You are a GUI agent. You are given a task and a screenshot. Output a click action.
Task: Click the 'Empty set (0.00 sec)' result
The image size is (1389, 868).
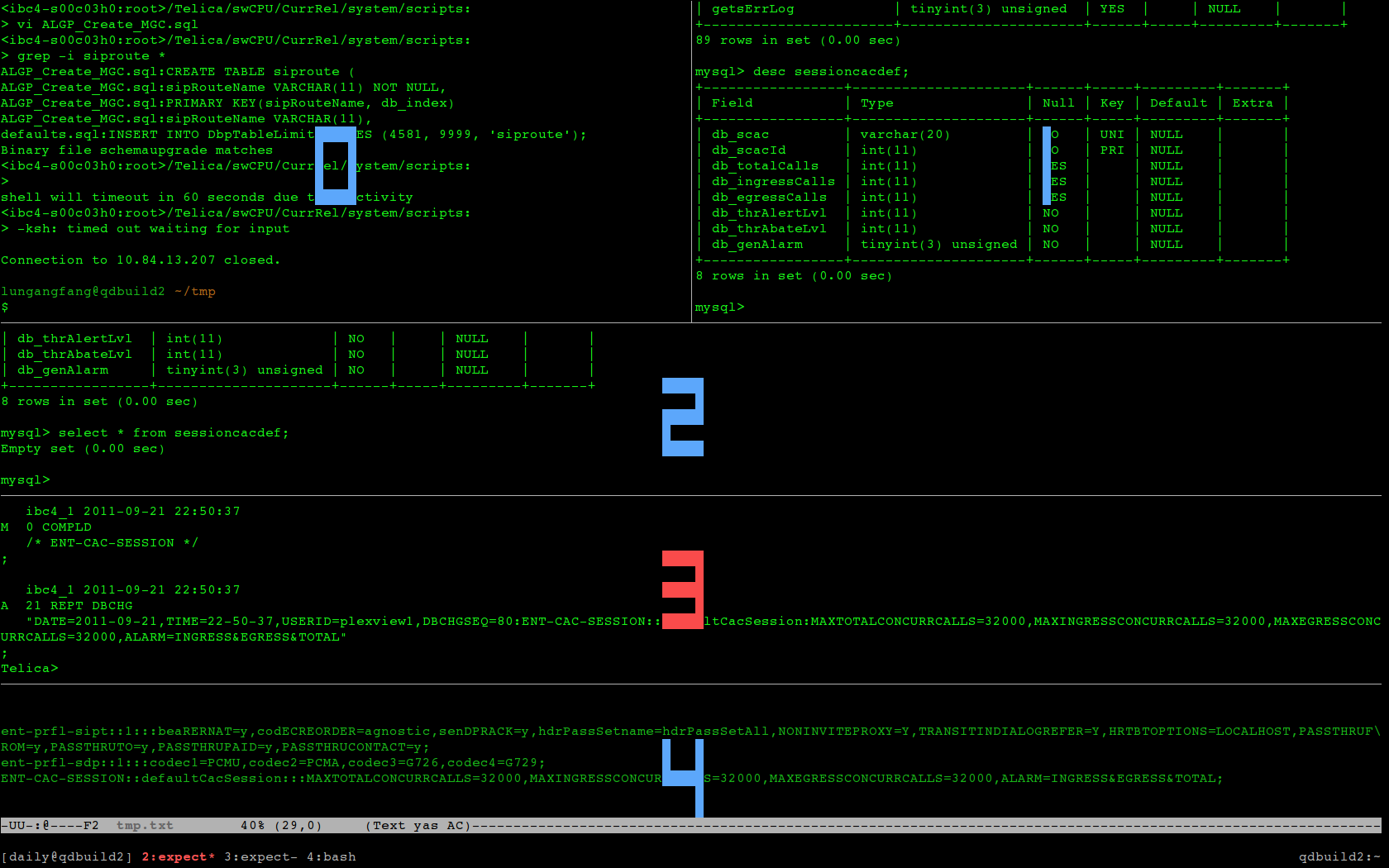click(83, 449)
